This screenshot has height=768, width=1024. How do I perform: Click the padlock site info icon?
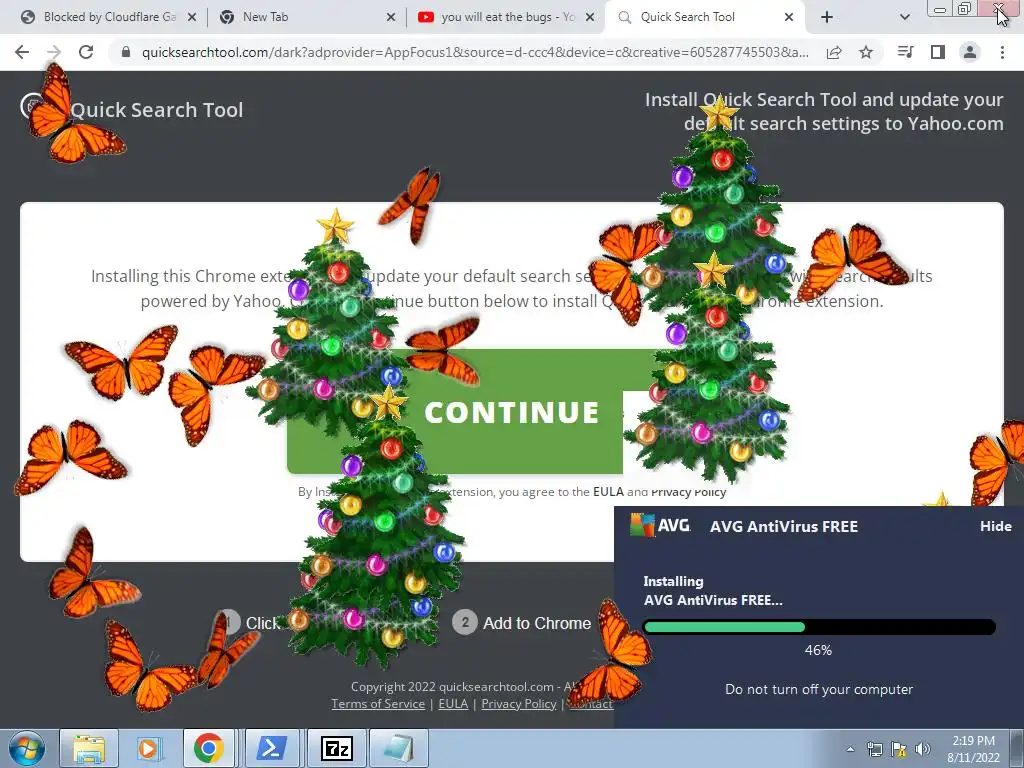[126, 52]
